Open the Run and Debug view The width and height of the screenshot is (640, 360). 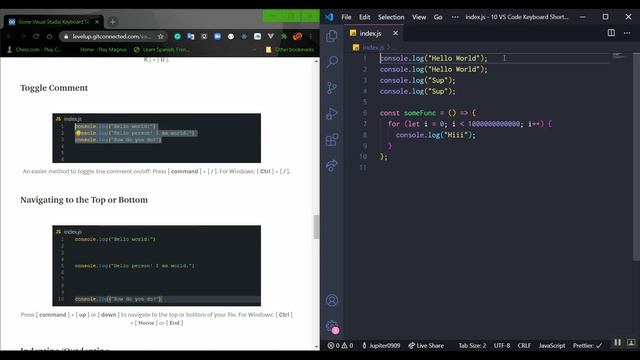pos(332,113)
